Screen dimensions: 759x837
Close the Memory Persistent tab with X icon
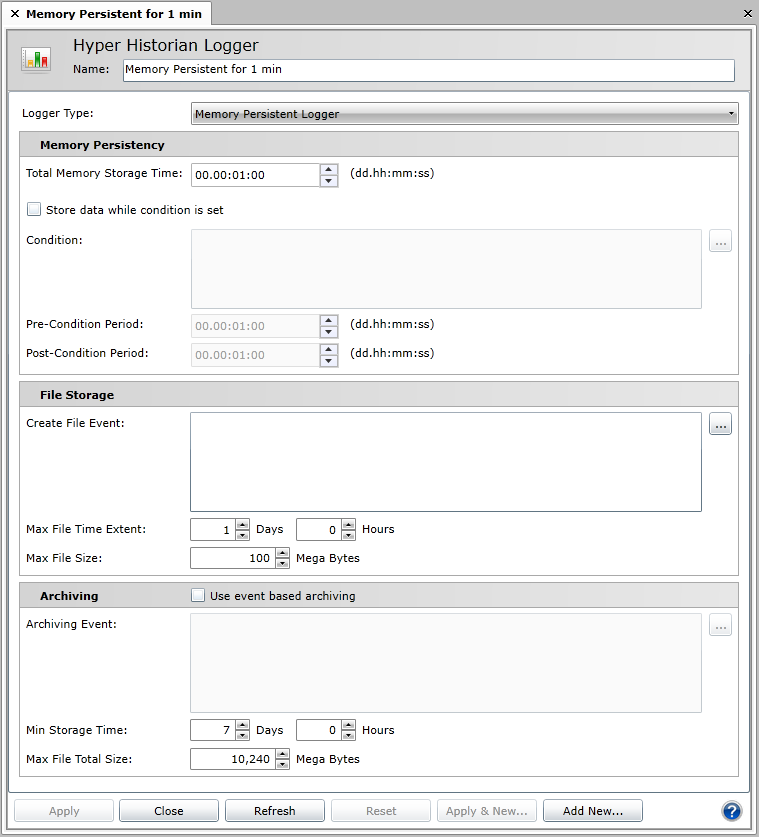pyautogui.click(x=15, y=14)
